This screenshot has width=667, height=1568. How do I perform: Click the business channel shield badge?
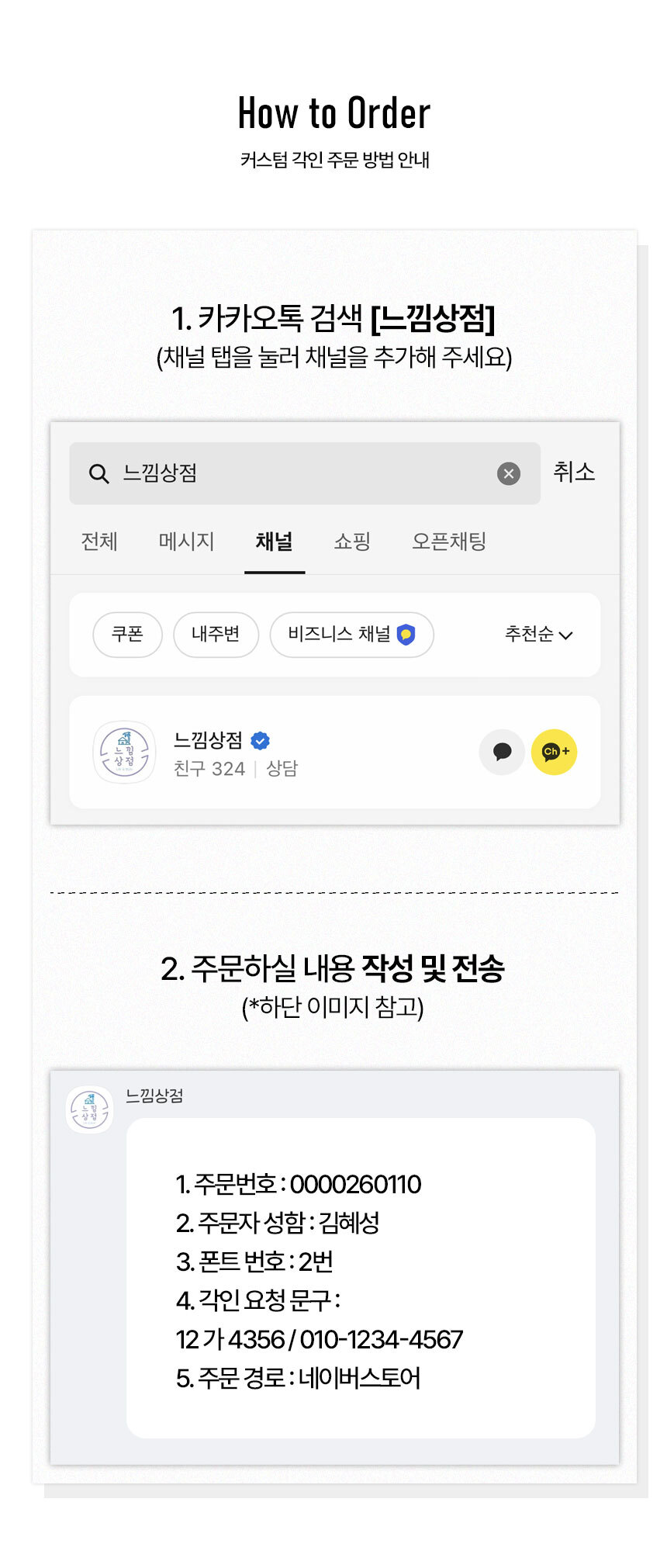(406, 635)
